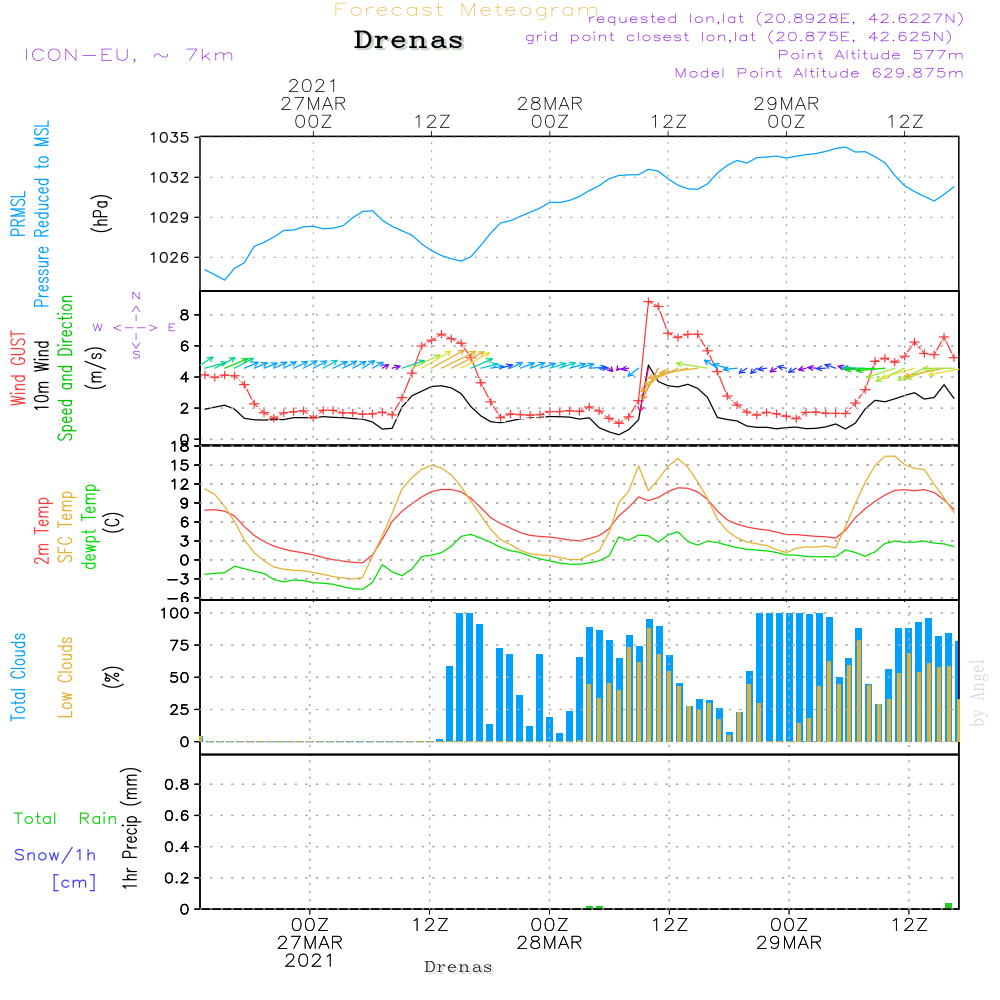Screen dimensions: 1000x1000
Task: Click the 'PRMSL' axis label
Action: [18, 214]
